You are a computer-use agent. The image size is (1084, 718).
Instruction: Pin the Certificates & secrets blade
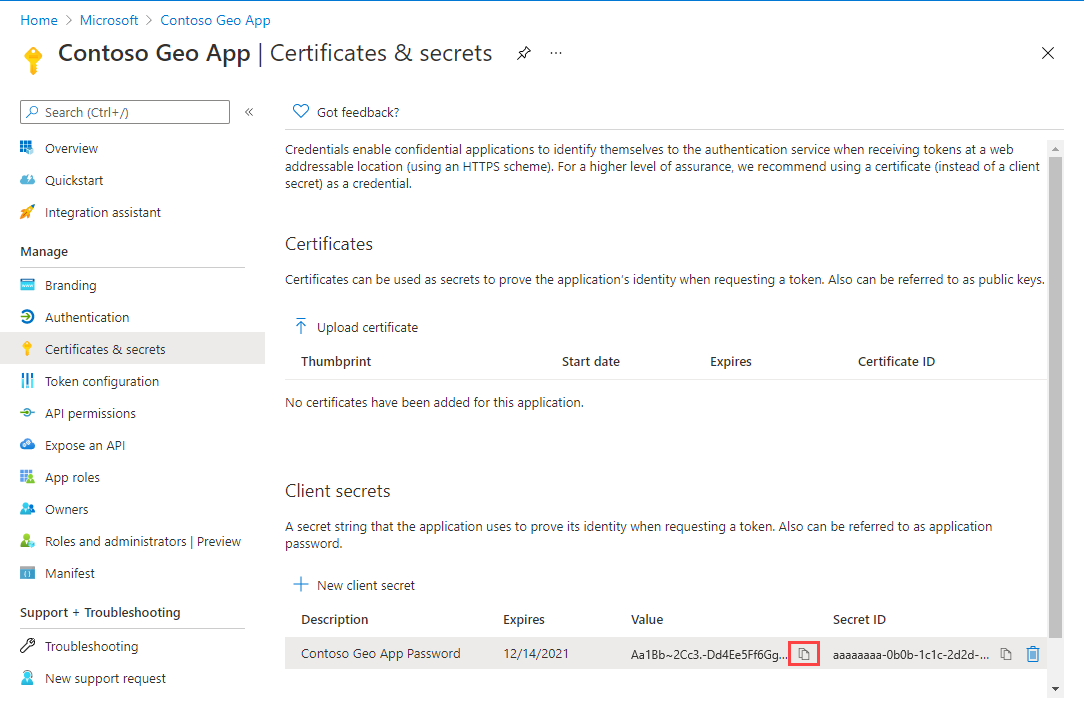tap(523, 53)
